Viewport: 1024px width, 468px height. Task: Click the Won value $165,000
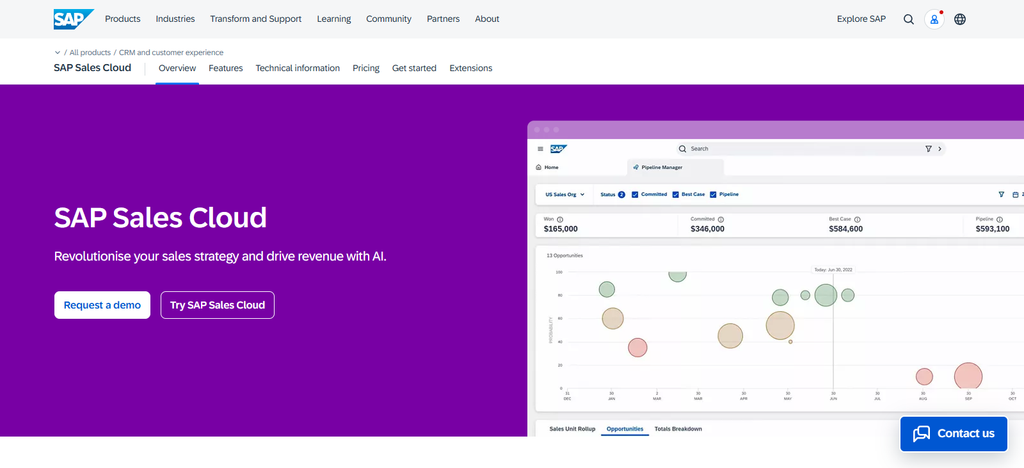(560, 229)
